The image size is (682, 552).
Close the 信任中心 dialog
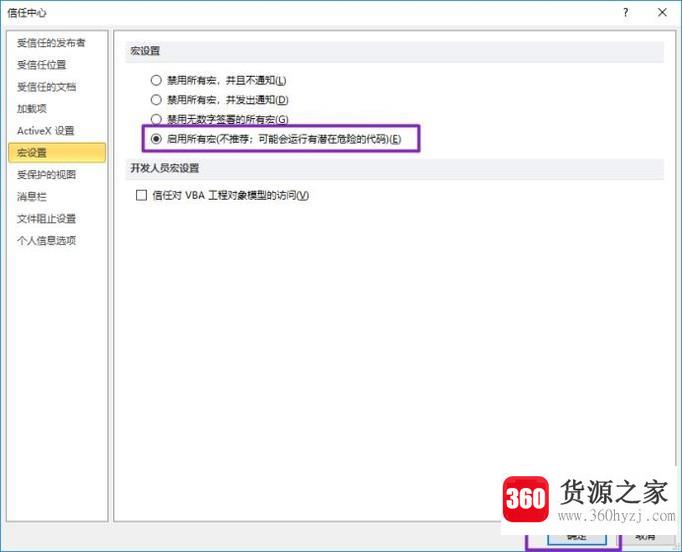click(662, 12)
